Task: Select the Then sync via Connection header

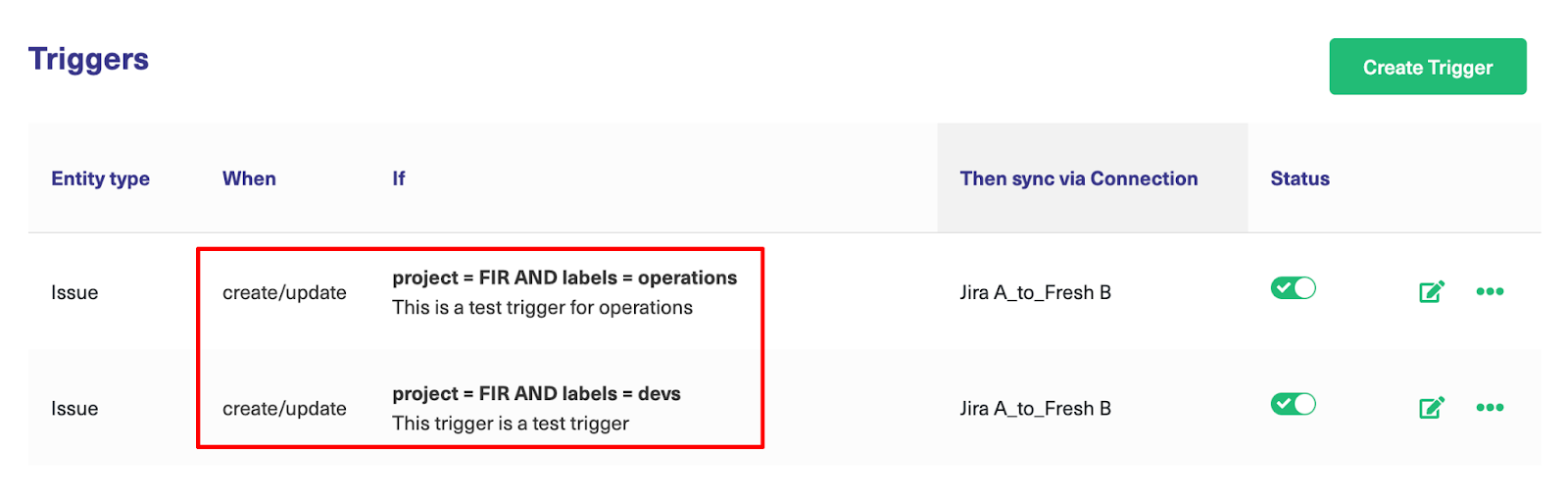Action: click(1078, 178)
